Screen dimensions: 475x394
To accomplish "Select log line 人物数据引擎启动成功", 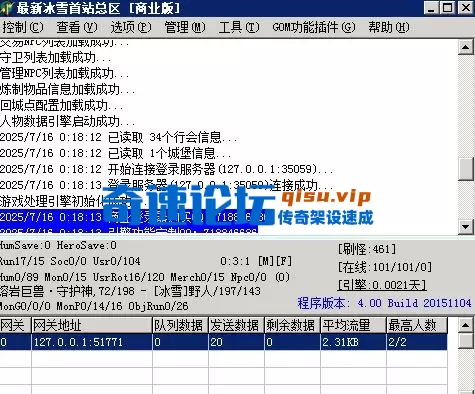I will (68, 121).
